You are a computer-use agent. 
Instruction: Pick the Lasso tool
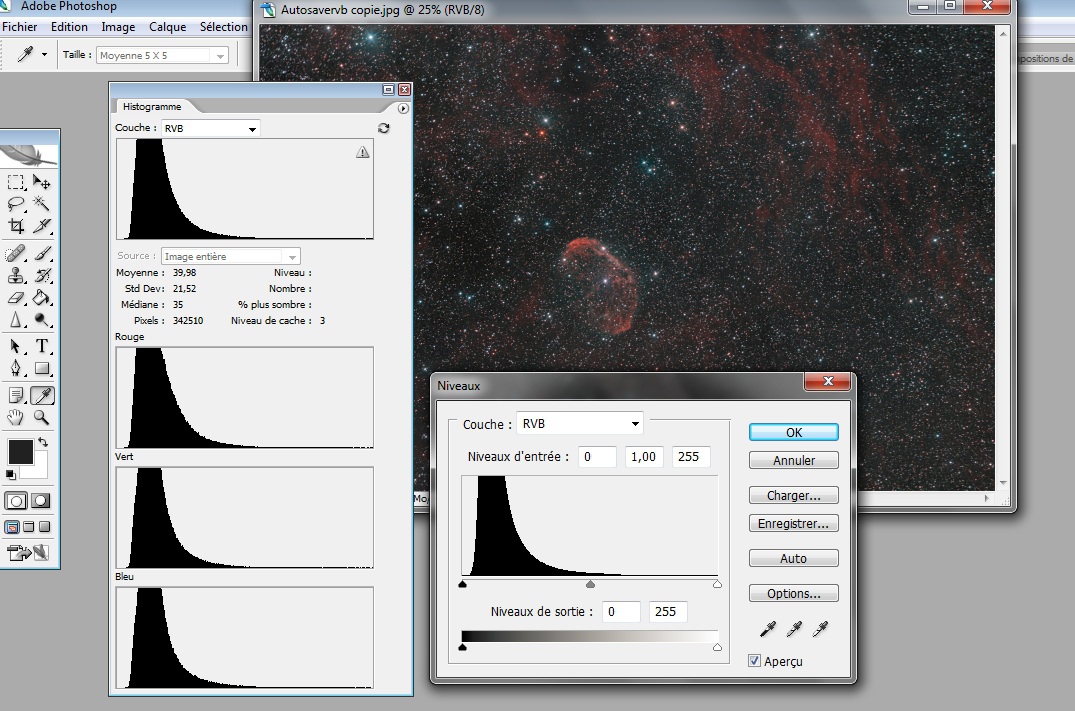click(x=16, y=204)
